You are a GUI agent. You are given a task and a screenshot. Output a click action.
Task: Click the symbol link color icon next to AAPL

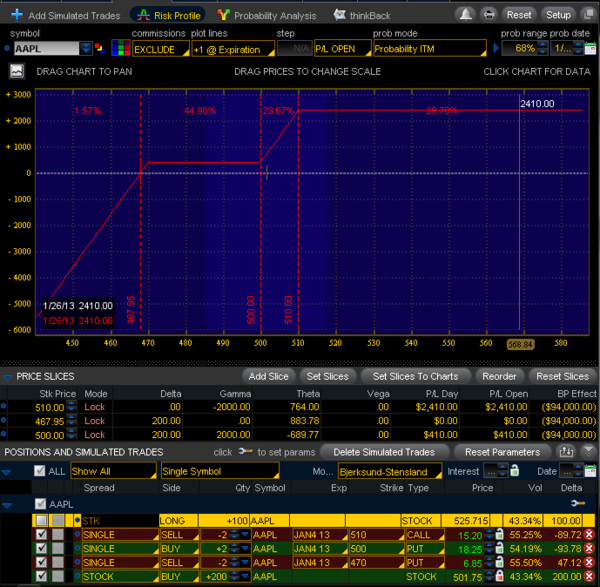(100, 49)
